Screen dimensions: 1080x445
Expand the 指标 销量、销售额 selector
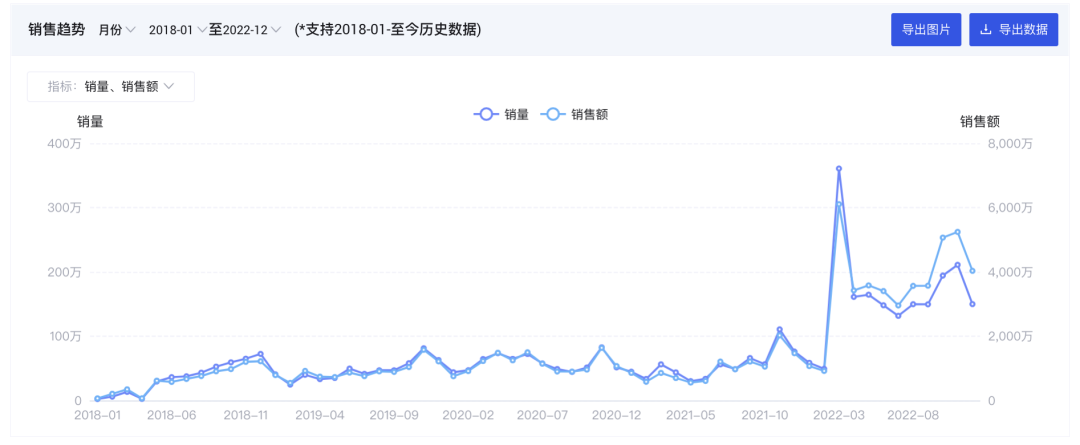pyautogui.click(x=111, y=87)
